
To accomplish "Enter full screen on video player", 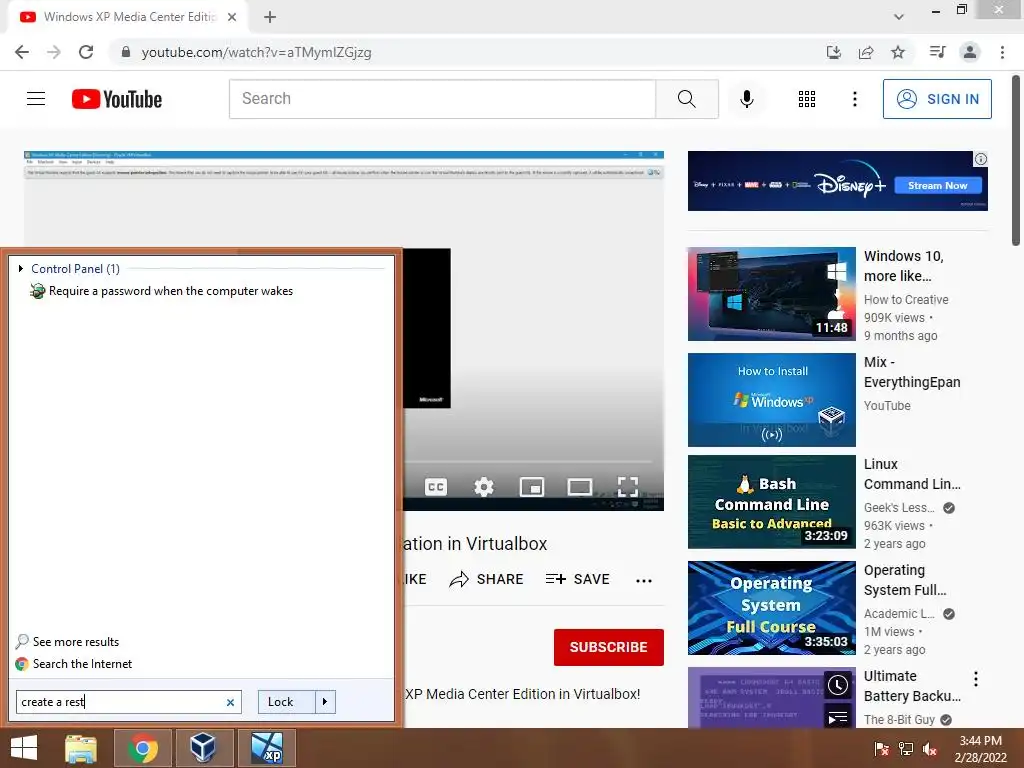I will [x=628, y=487].
